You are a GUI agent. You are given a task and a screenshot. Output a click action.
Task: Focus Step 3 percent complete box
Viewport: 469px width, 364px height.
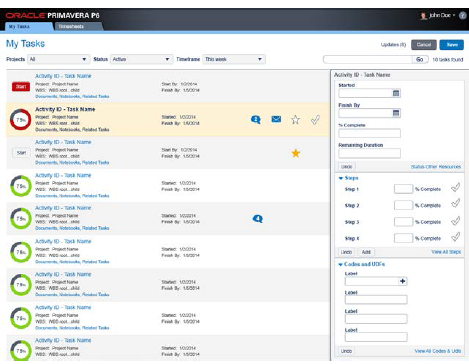(x=403, y=222)
